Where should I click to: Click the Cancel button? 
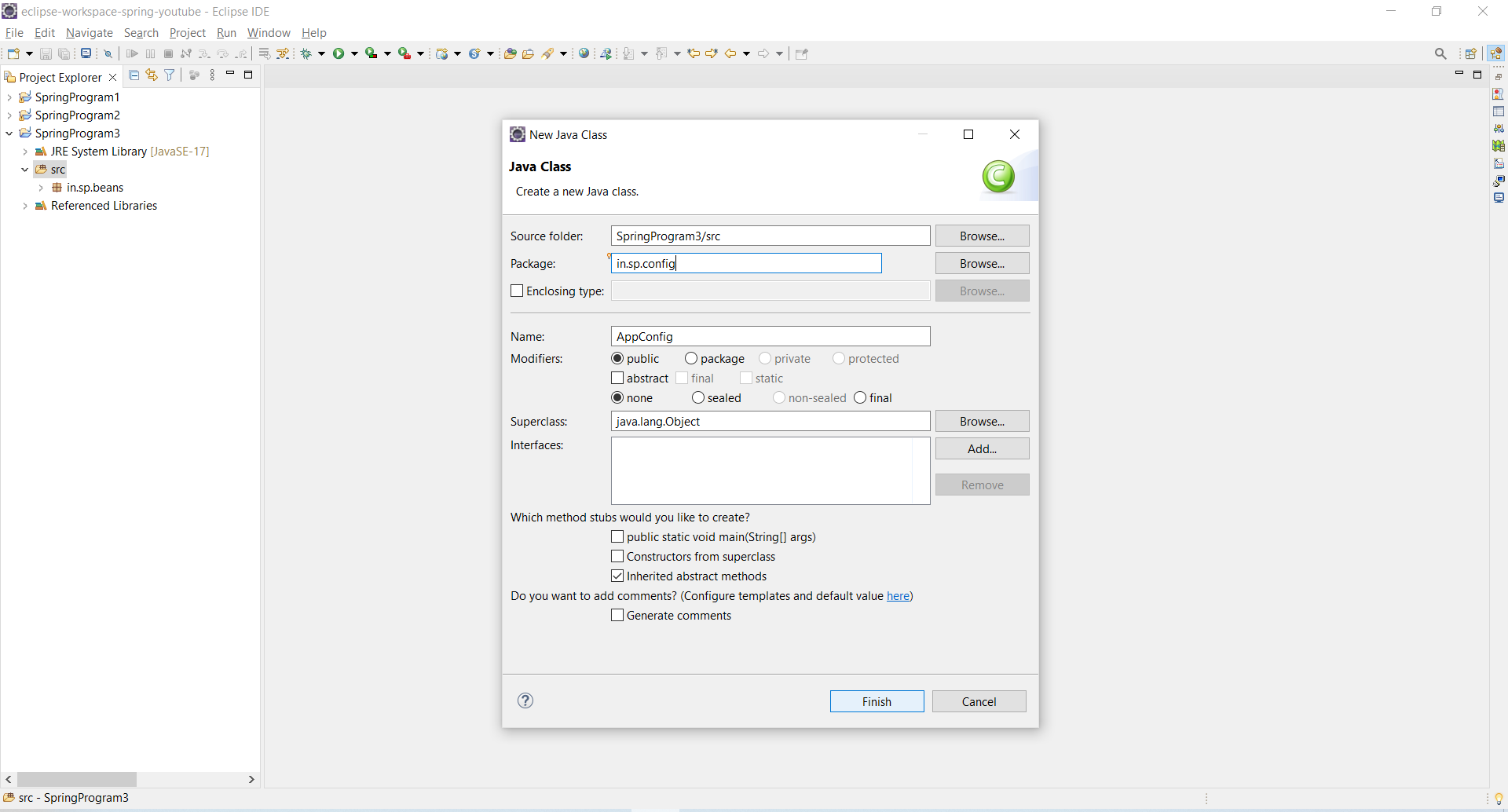(979, 701)
